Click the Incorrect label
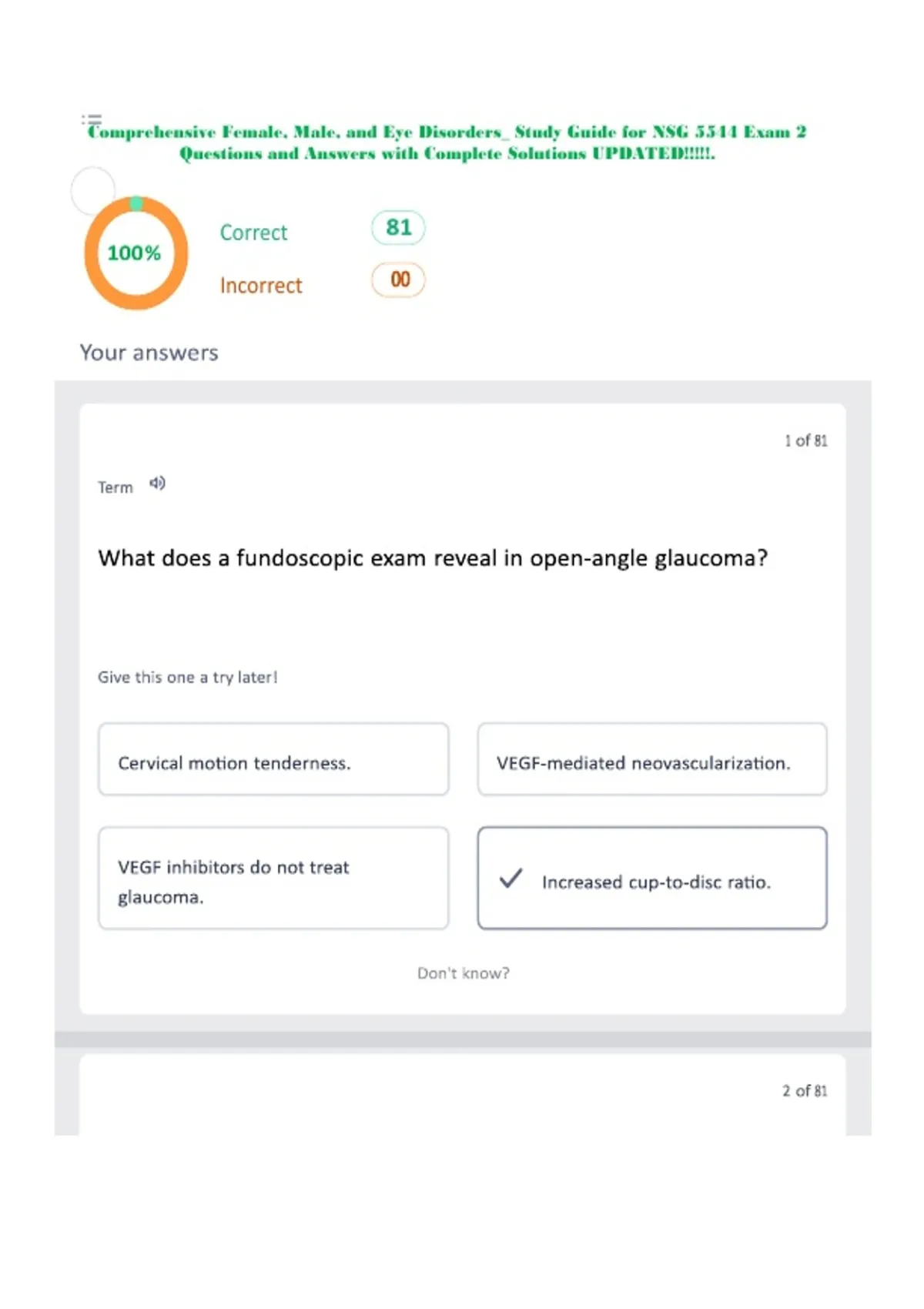Image resolution: width=924 pixels, height=1309 pixels. click(261, 286)
